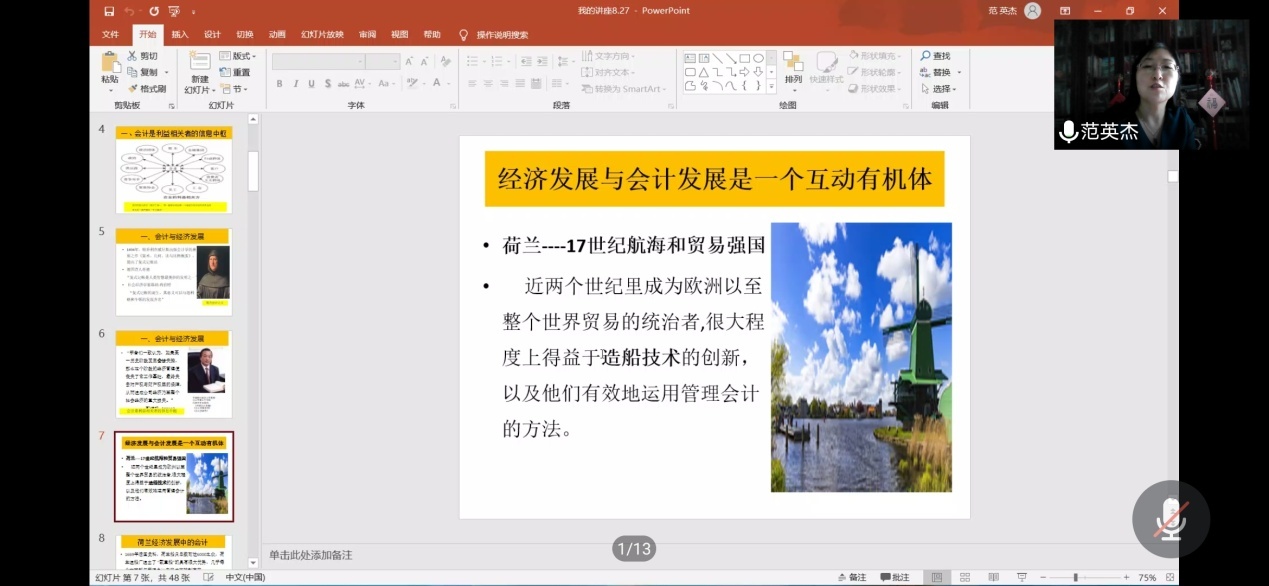Viewport: 1269px width, 586px height.
Task: Toggle underline formatting
Action: 312,83
